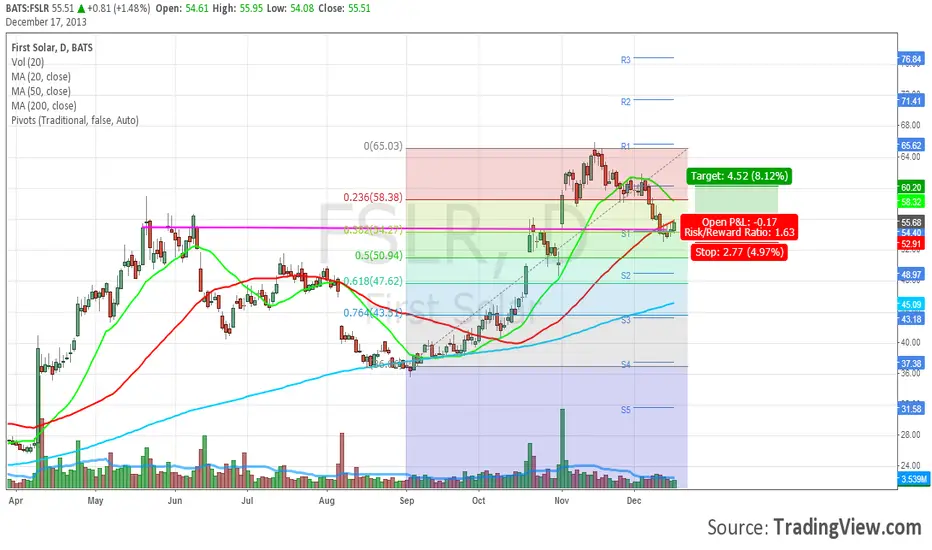The image size is (932, 550).
Task: Select the Vol (20) indicator legend
Action: 27,62
